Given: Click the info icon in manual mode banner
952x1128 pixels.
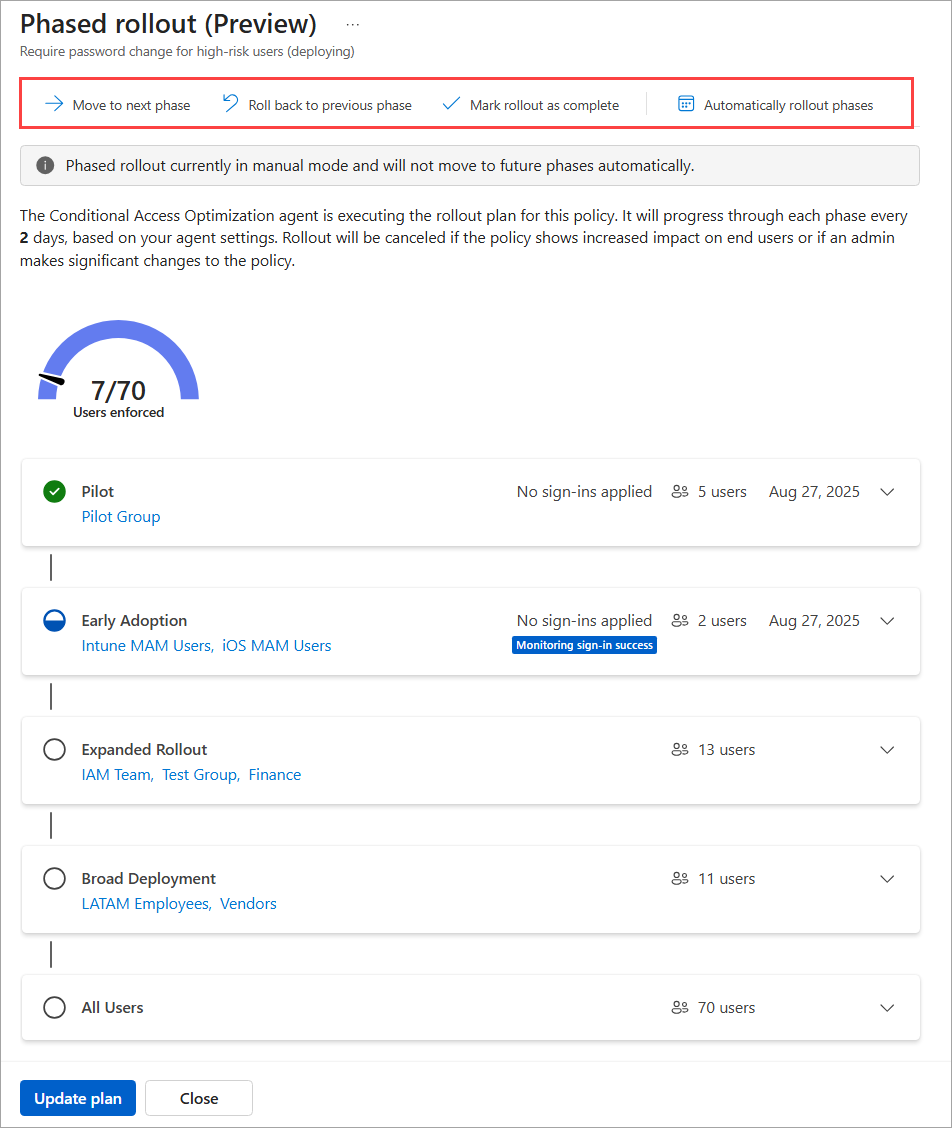Looking at the screenshot, I should pyautogui.click(x=45, y=165).
